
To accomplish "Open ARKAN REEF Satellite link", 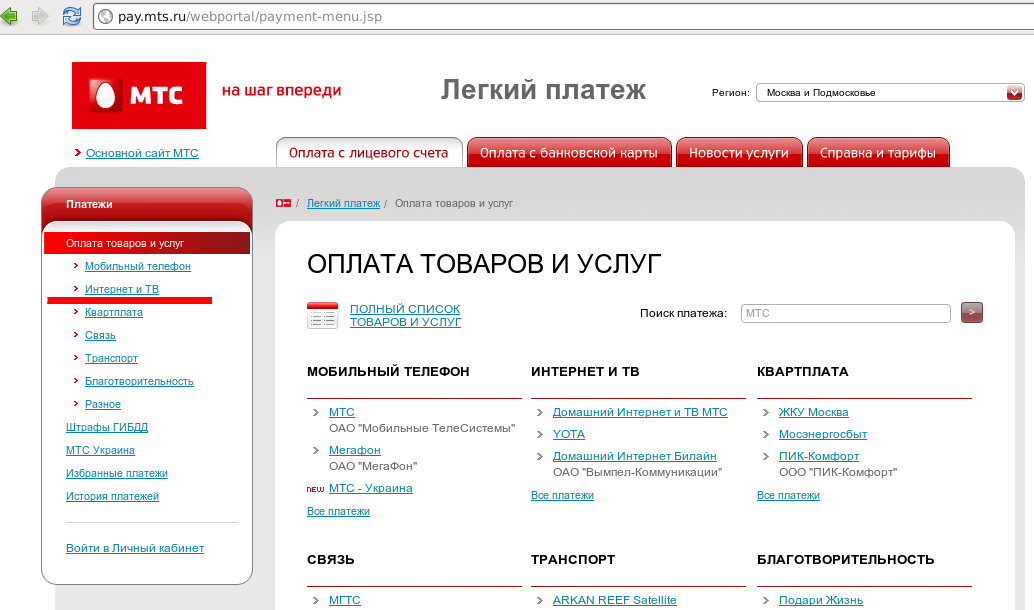I will [x=615, y=600].
